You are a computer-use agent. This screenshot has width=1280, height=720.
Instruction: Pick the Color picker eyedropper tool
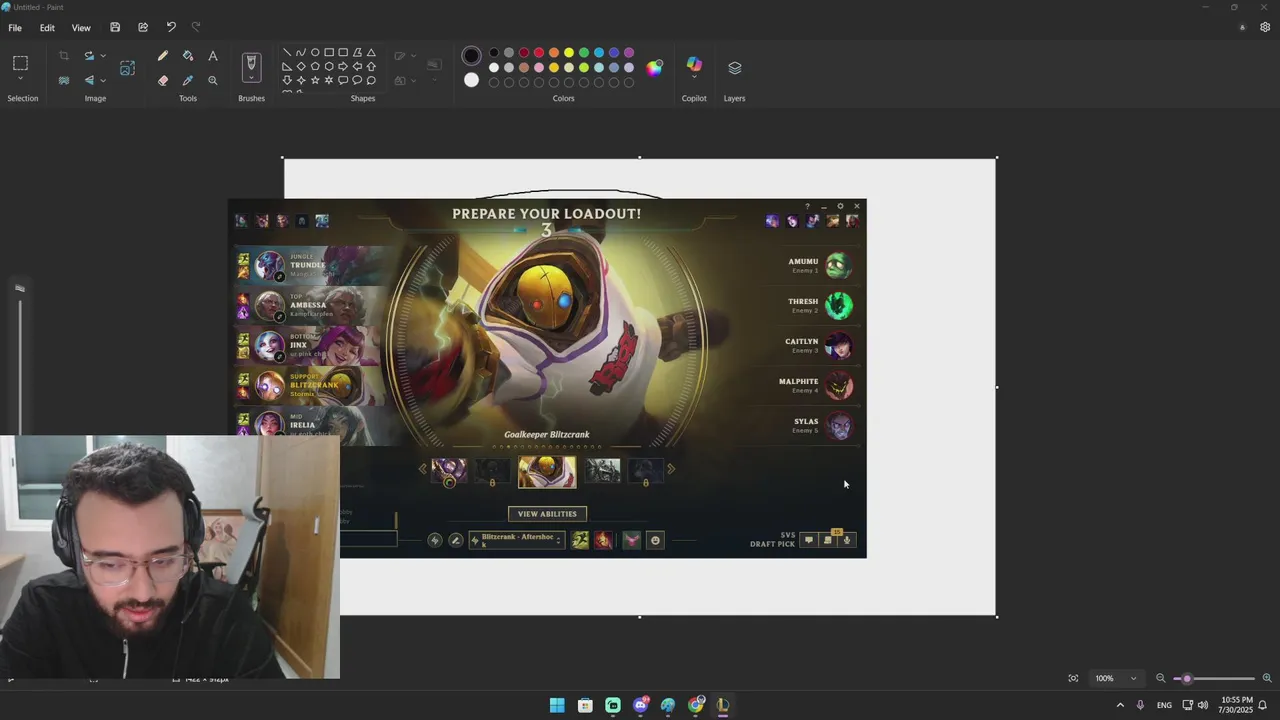(x=188, y=80)
